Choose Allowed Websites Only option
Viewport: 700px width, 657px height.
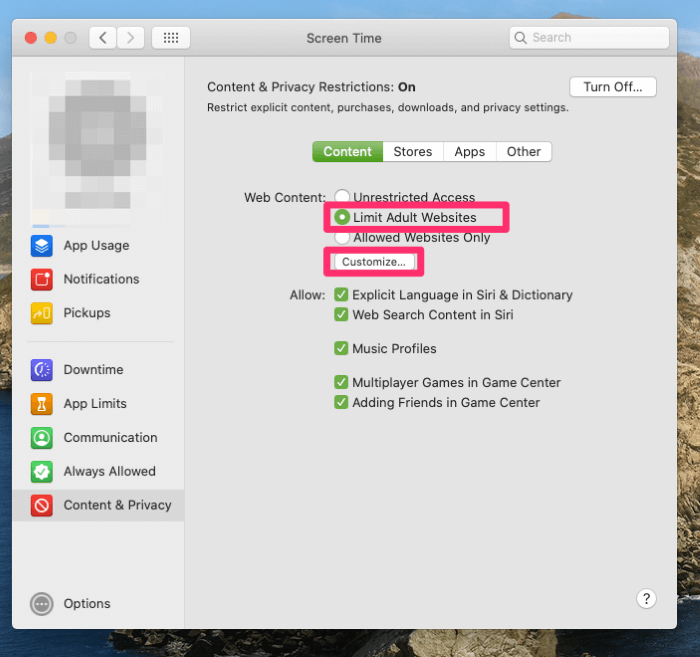[342, 237]
